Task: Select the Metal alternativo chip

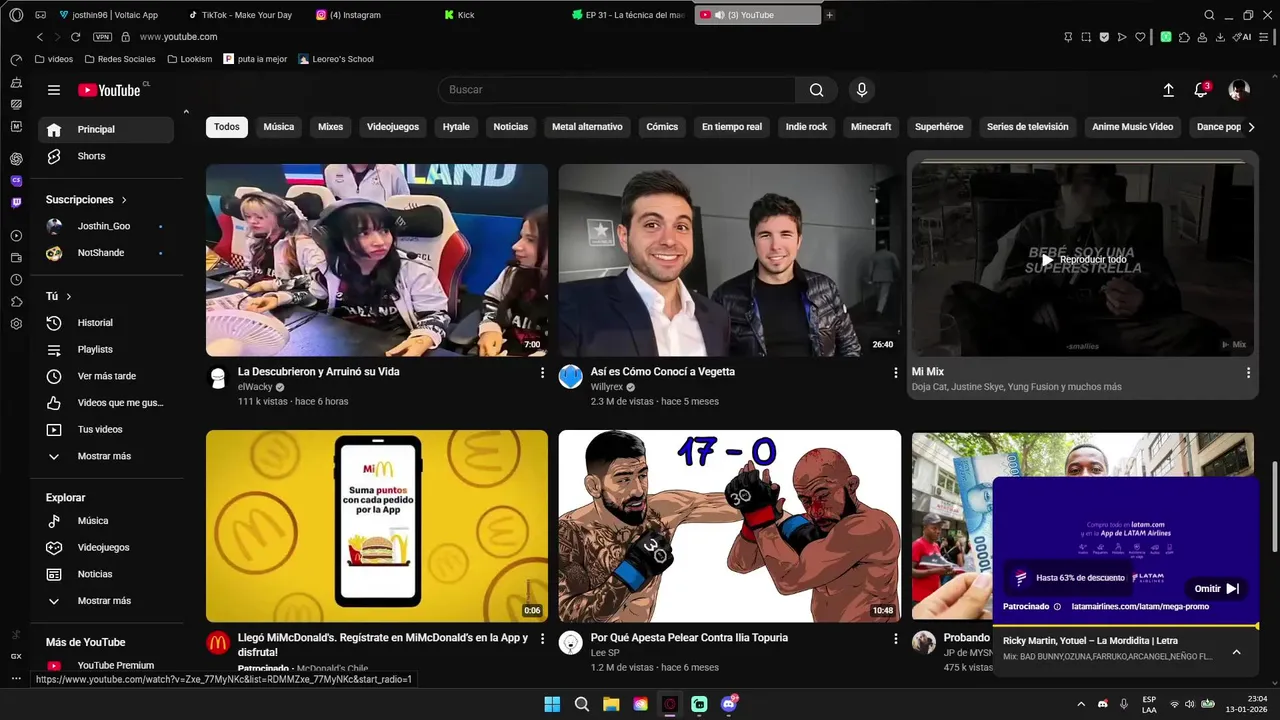Action: [x=587, y=127]
